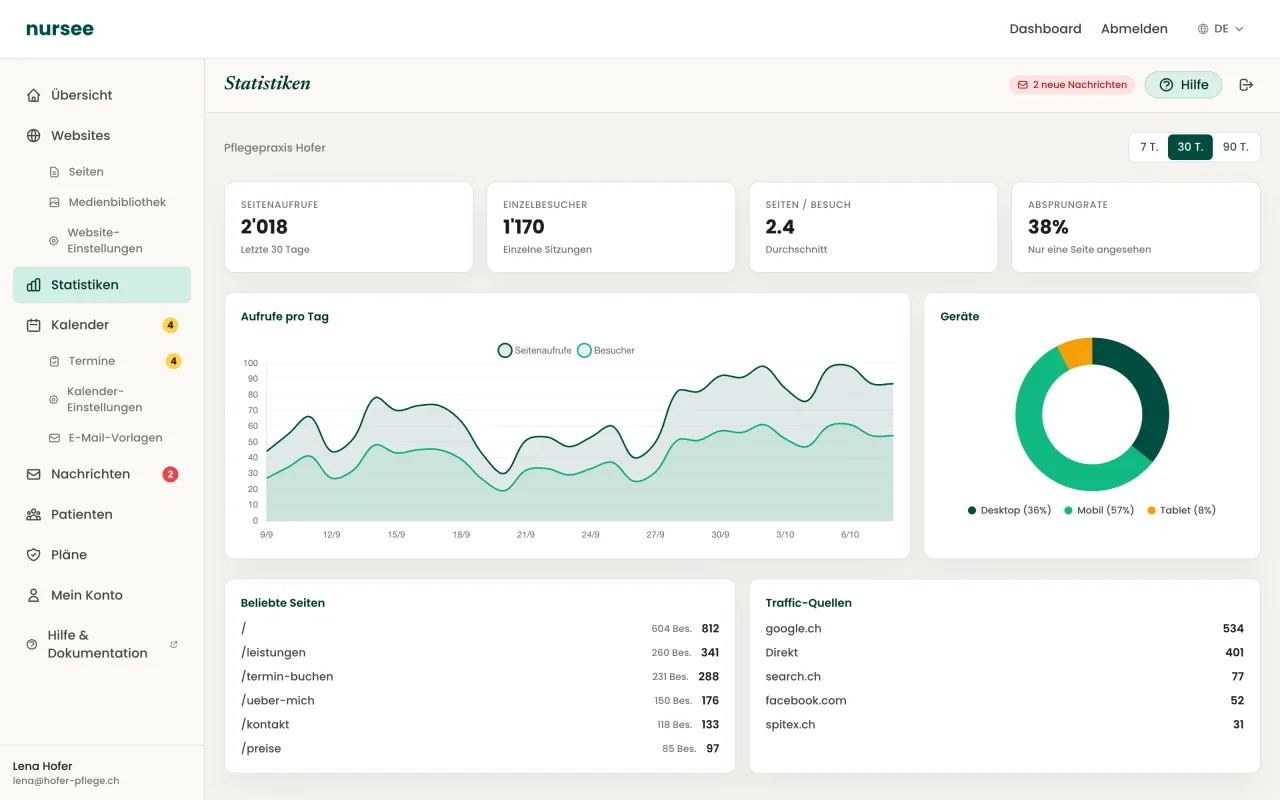Click the house icon beside Übersicht
Image resolution: width=1280 pixels, height=800 pixels.
point(33,95)
